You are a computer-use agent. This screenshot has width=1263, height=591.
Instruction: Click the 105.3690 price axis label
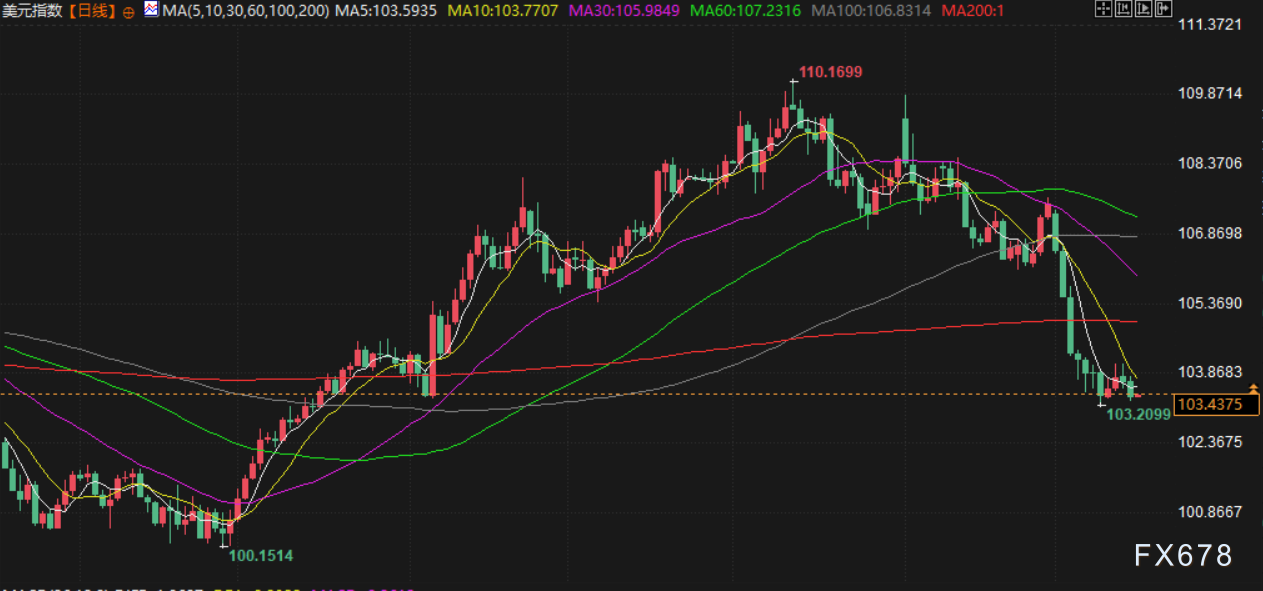[1210, 303]
